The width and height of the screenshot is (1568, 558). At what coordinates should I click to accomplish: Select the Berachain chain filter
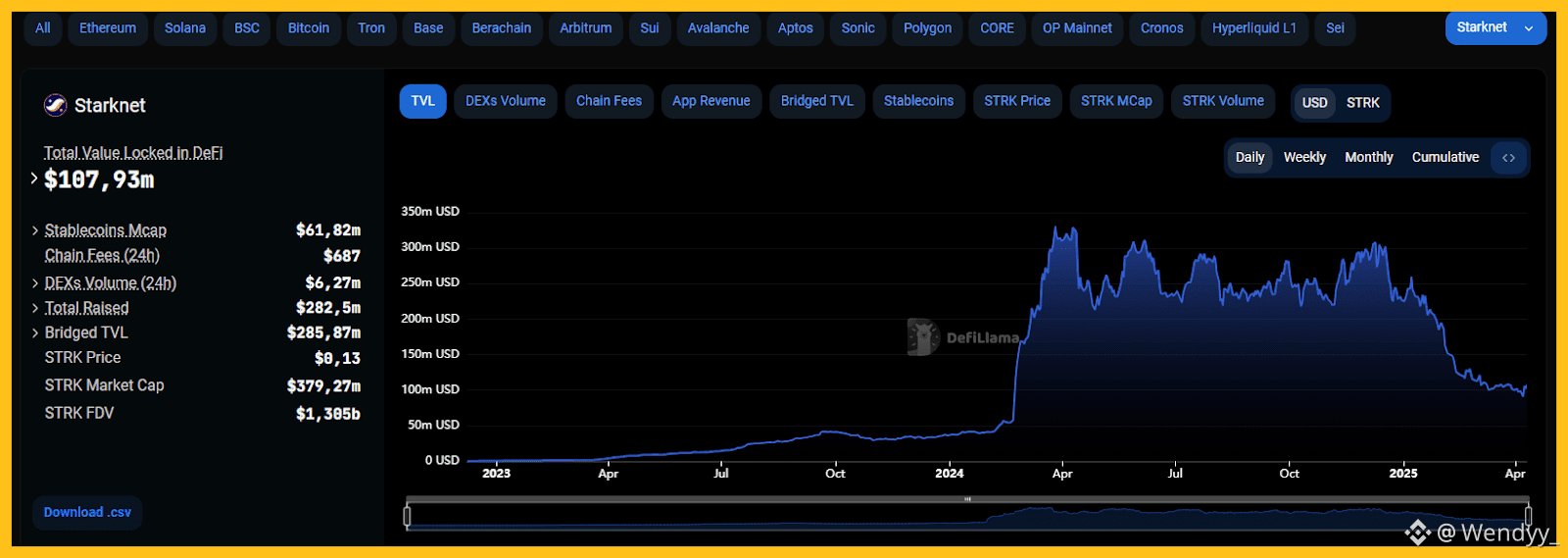(502, 28)
